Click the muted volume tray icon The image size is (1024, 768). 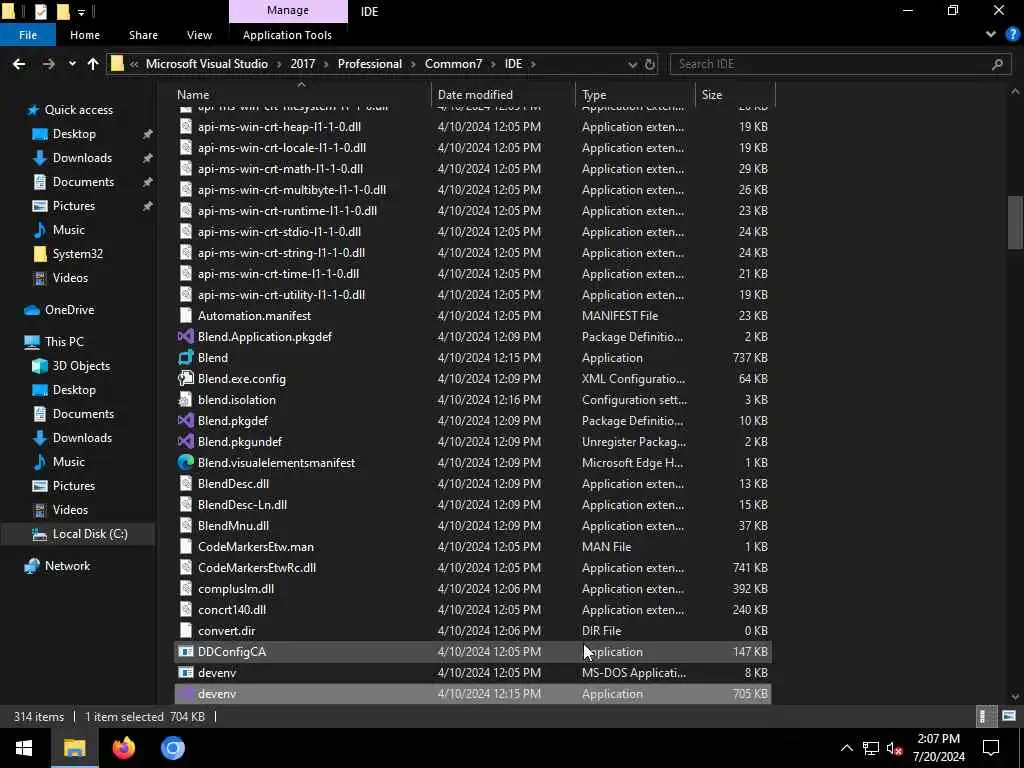[x=895, y=748]
